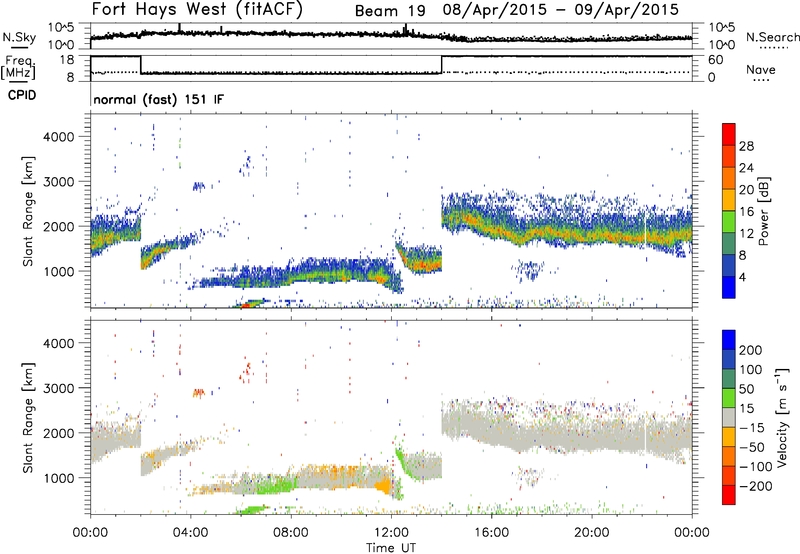Screen dimensions: 800x554
Task: Click the 'Nave' legend label
Action: click(x=760, y=69)
